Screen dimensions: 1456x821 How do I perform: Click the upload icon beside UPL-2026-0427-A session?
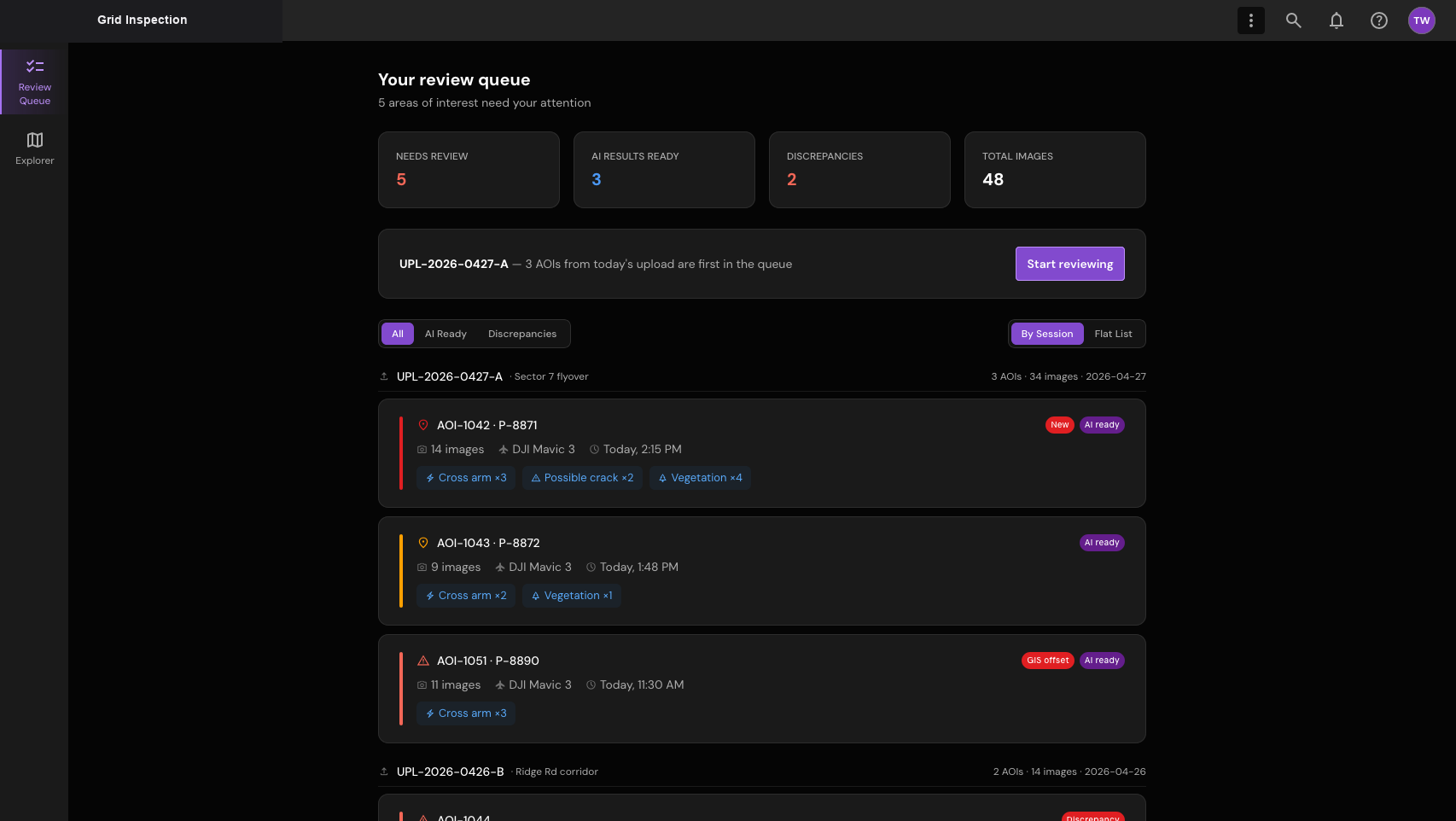384,376
